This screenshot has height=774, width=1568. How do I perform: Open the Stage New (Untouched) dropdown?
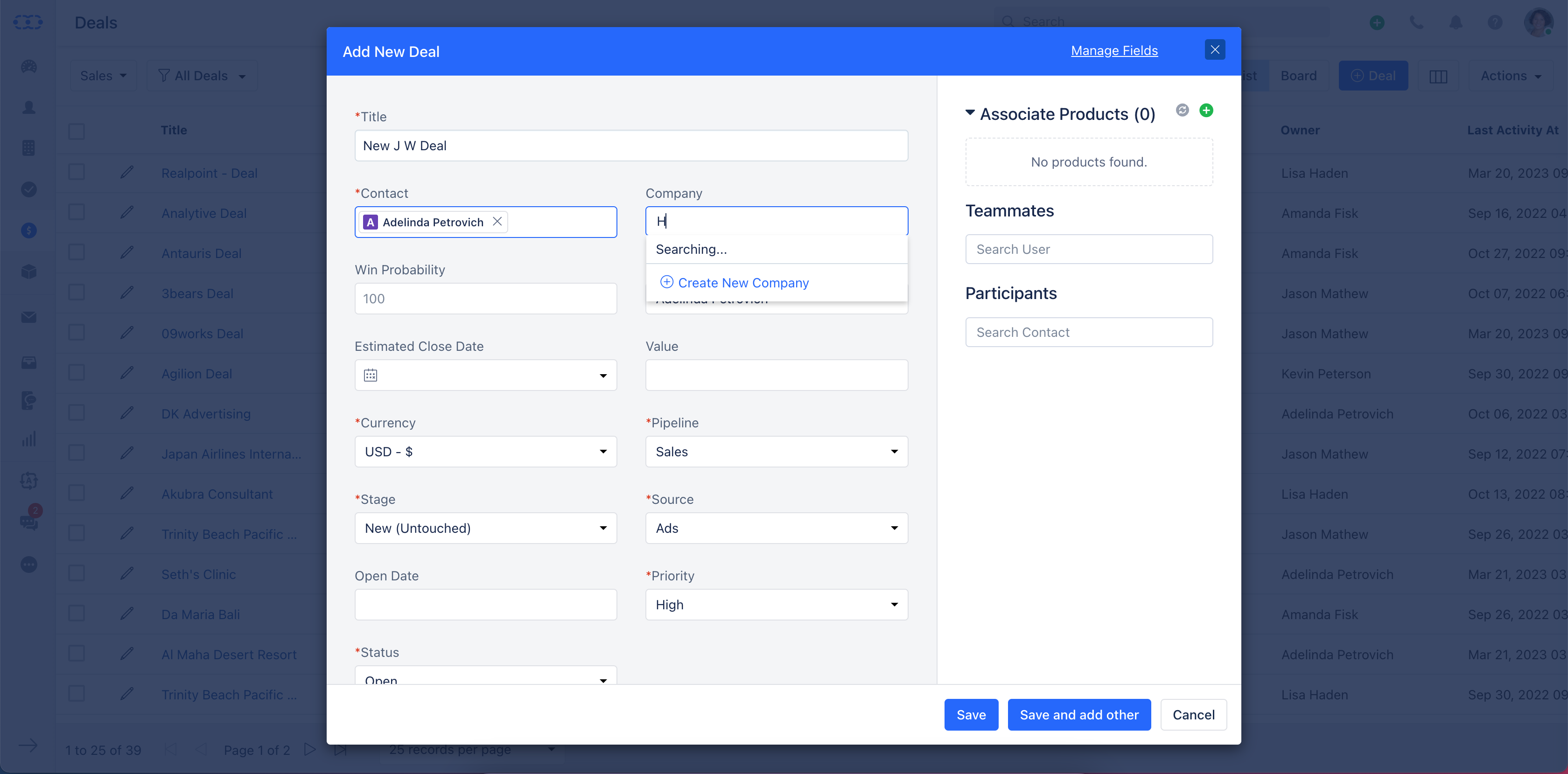[x=486, y=528]
